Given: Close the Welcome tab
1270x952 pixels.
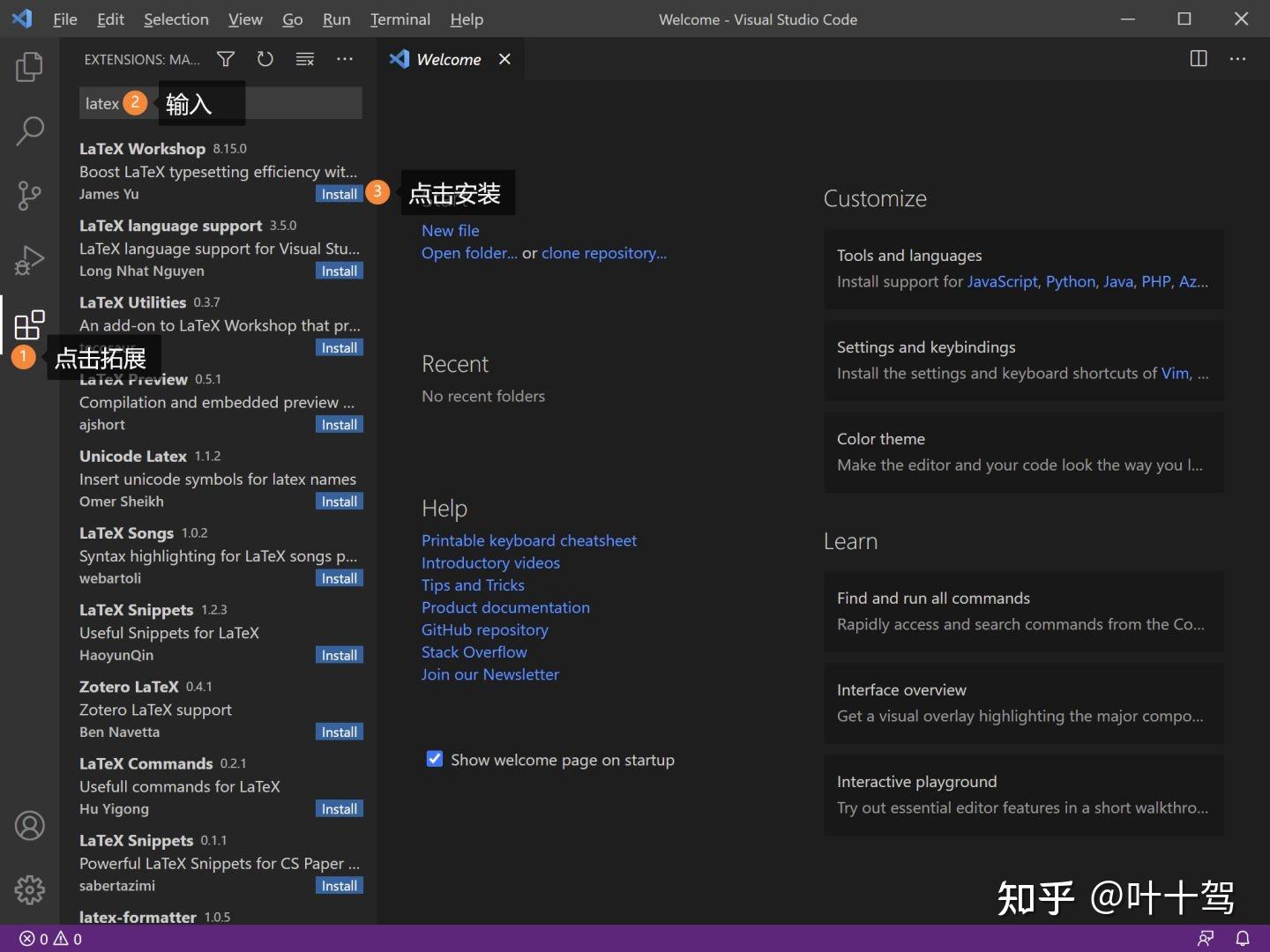Looking at the screenshot, I should pos(504,59).
